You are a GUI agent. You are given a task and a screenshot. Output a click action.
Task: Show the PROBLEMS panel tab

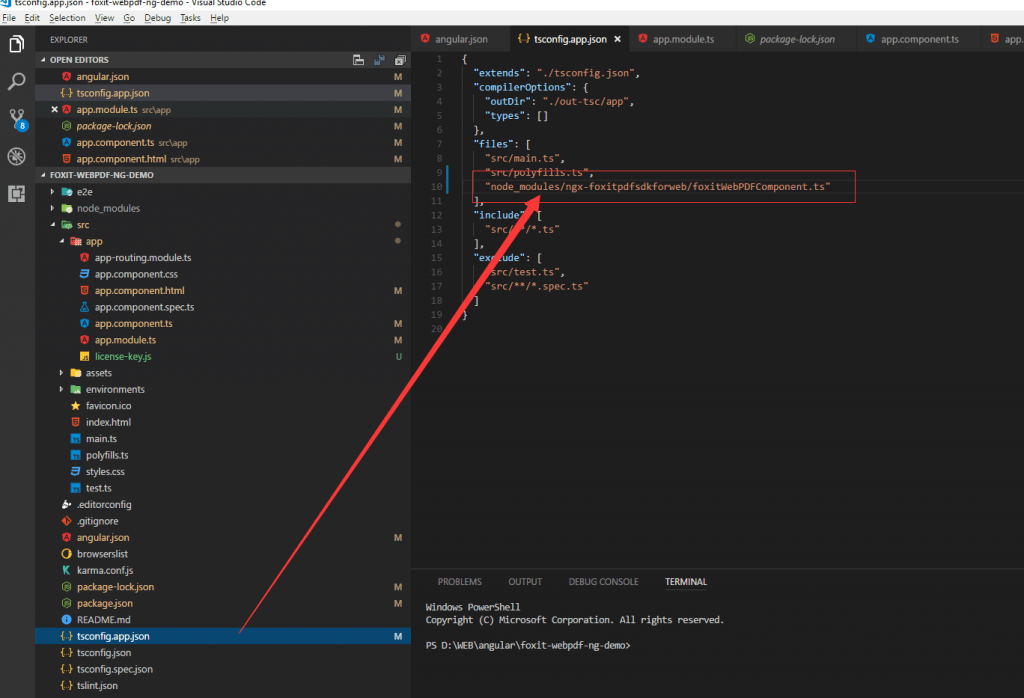460,582
